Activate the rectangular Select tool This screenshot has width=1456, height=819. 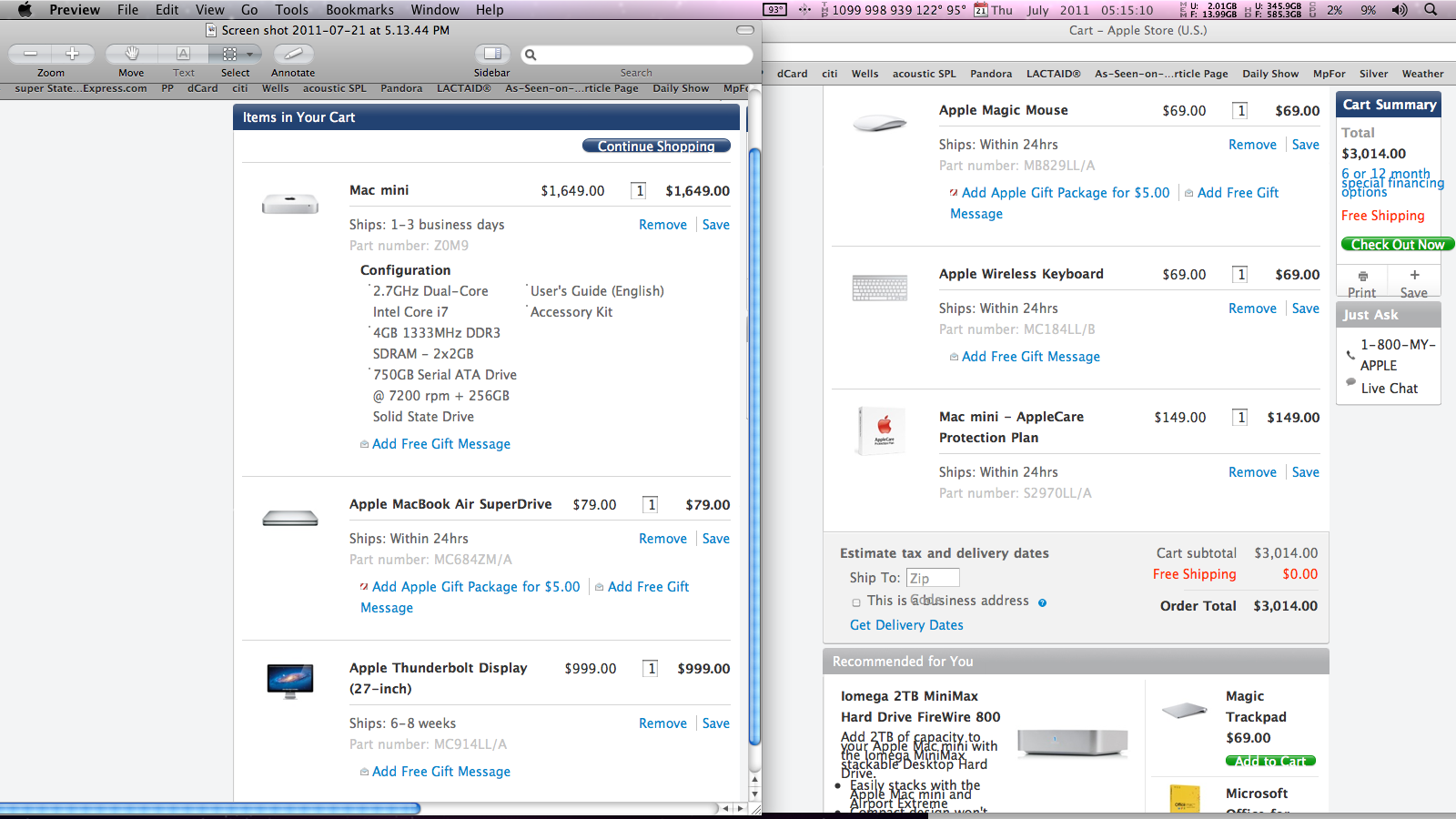[229, 54]
